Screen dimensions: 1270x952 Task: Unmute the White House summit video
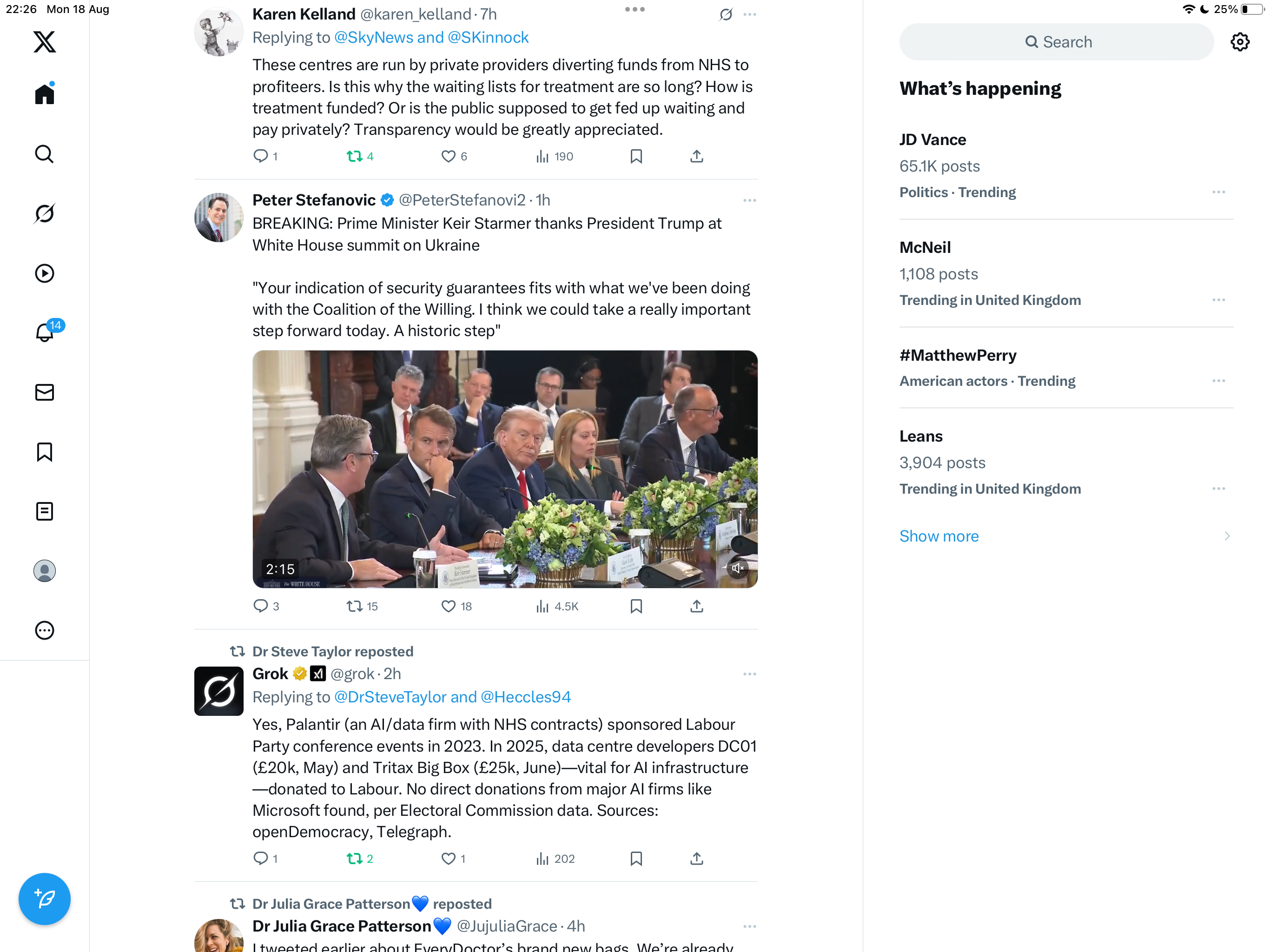(737, 568)
